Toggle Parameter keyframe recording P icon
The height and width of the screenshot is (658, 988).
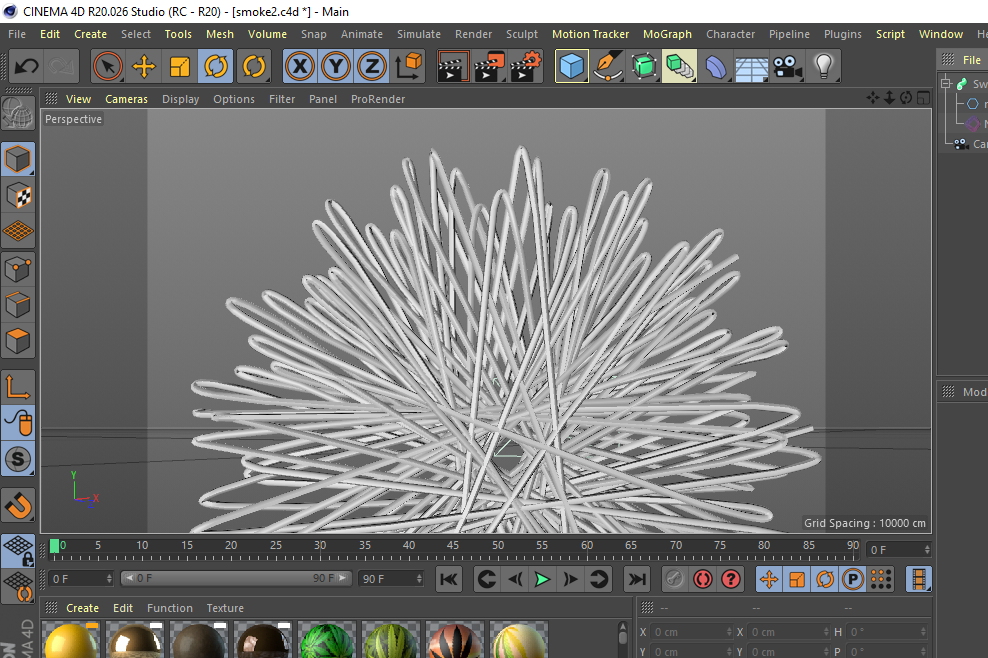(852, 579)
